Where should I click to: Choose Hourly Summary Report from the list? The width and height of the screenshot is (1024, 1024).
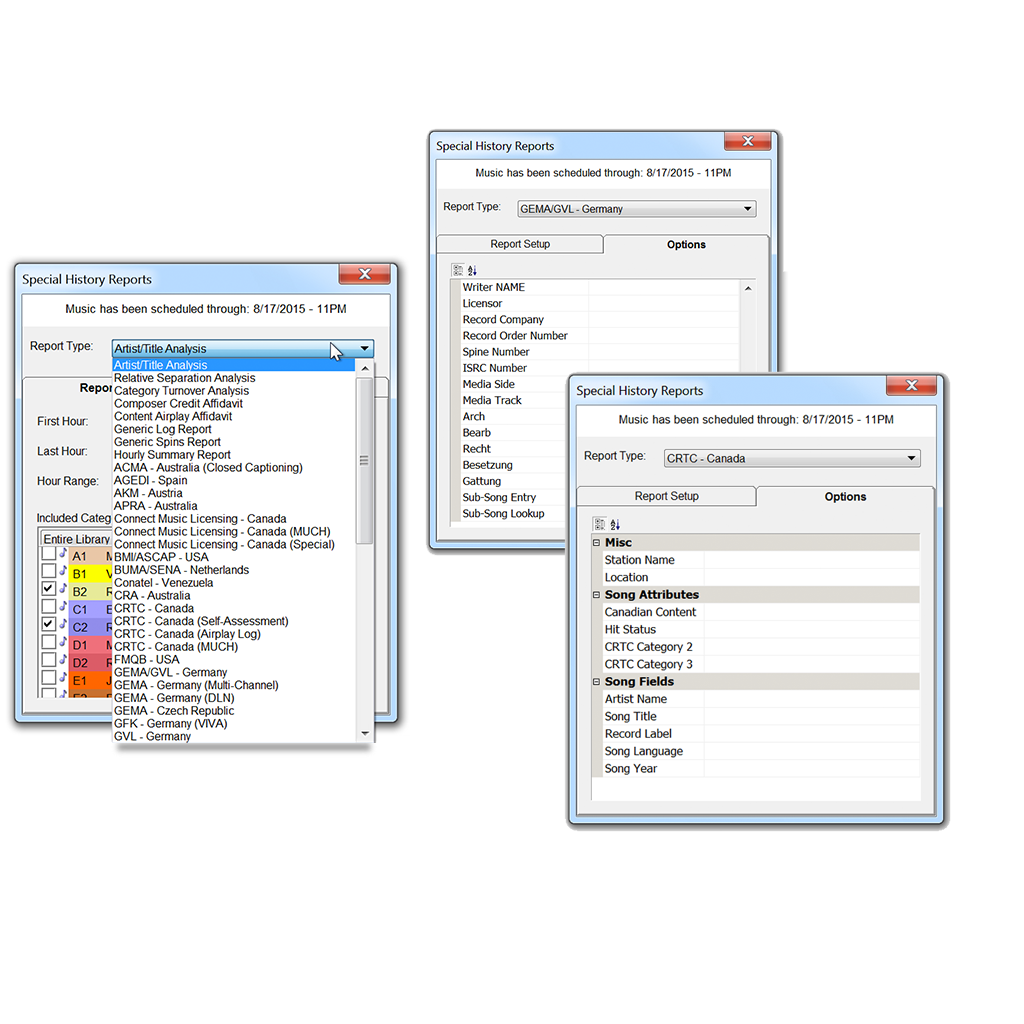(172, 455)
